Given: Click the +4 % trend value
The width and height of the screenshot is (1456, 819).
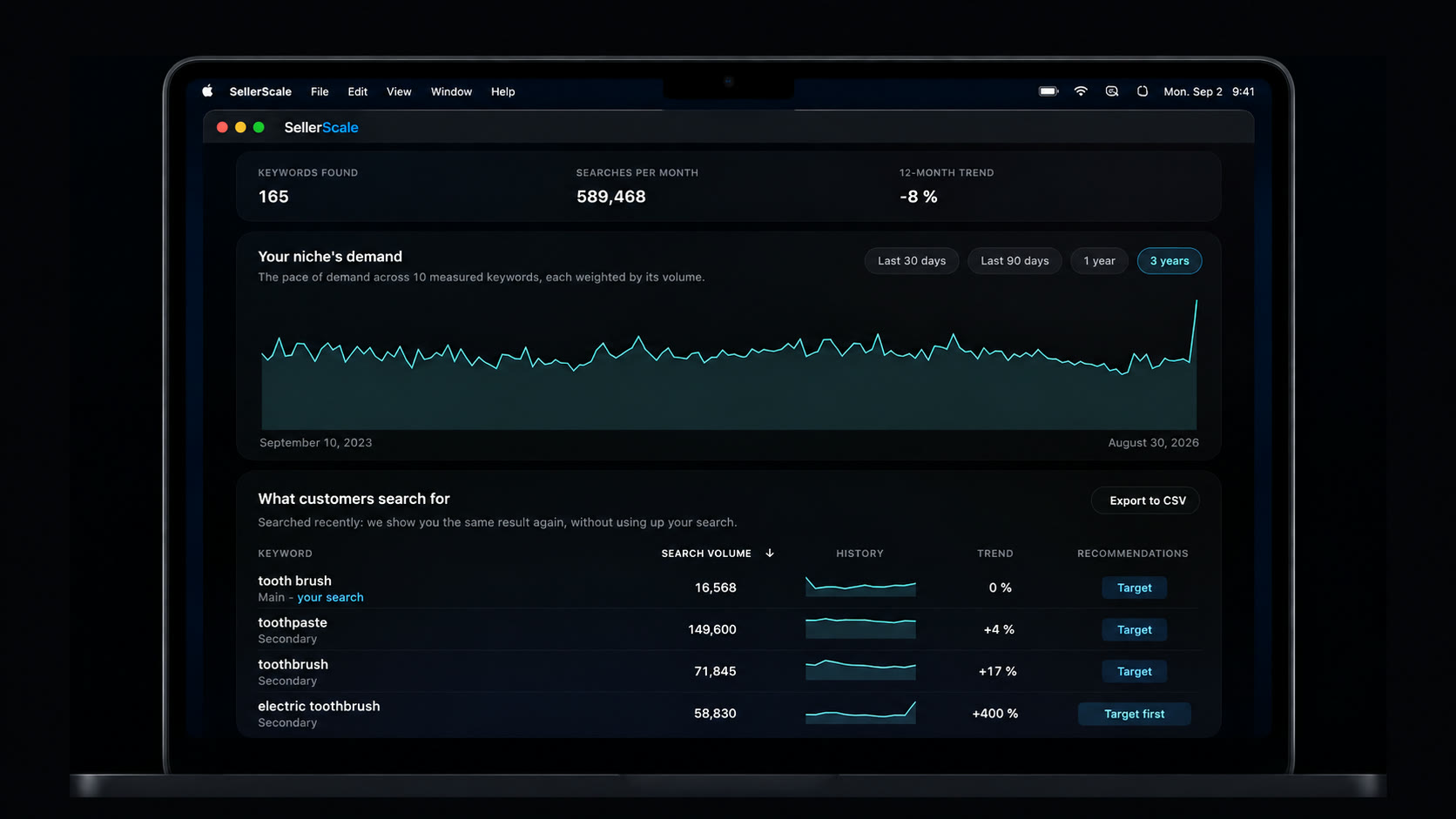Looking at the screenshot, I should (x=999, y=629).
